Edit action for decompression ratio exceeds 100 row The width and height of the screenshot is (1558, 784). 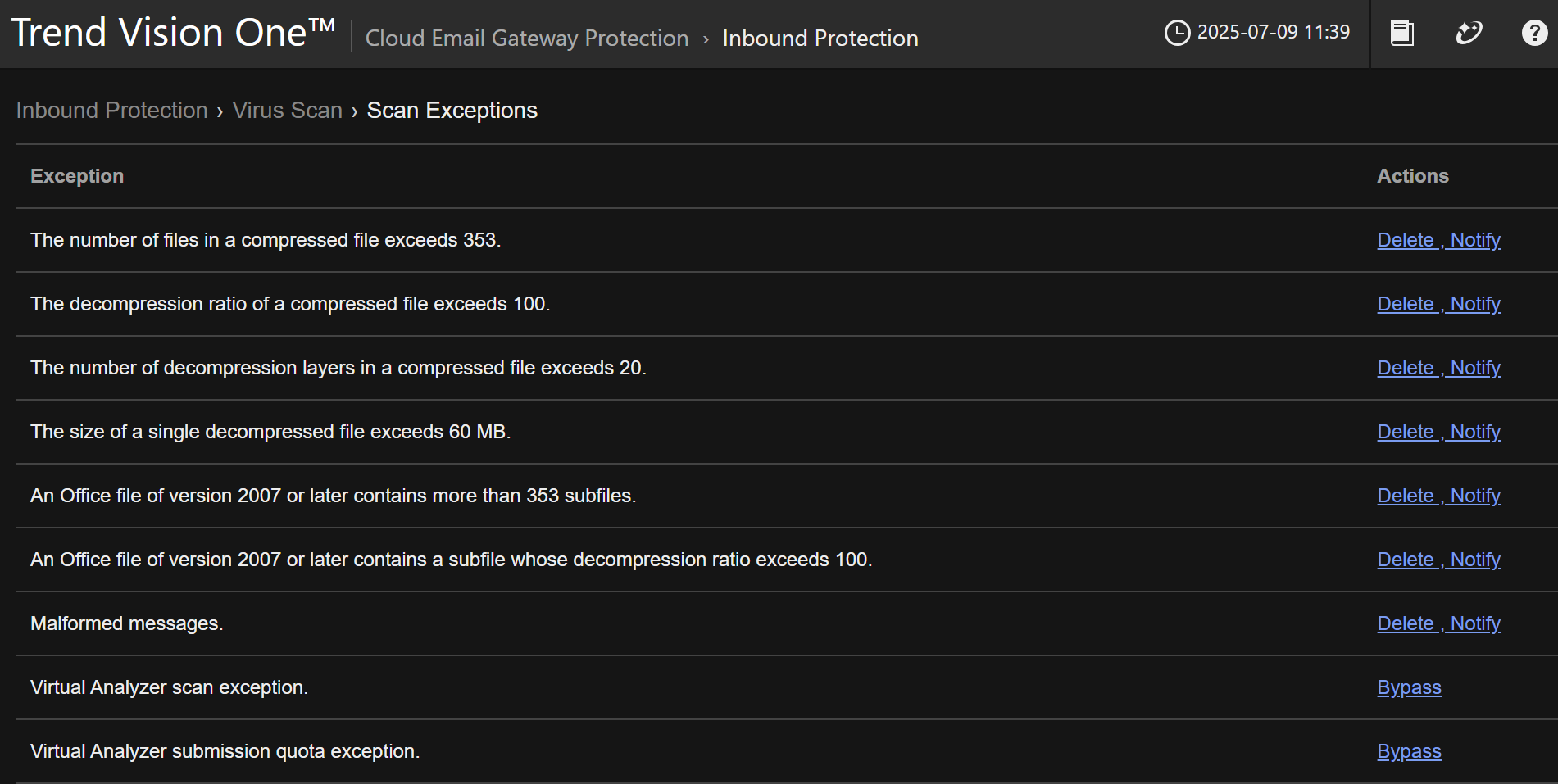pos(1438,304)
